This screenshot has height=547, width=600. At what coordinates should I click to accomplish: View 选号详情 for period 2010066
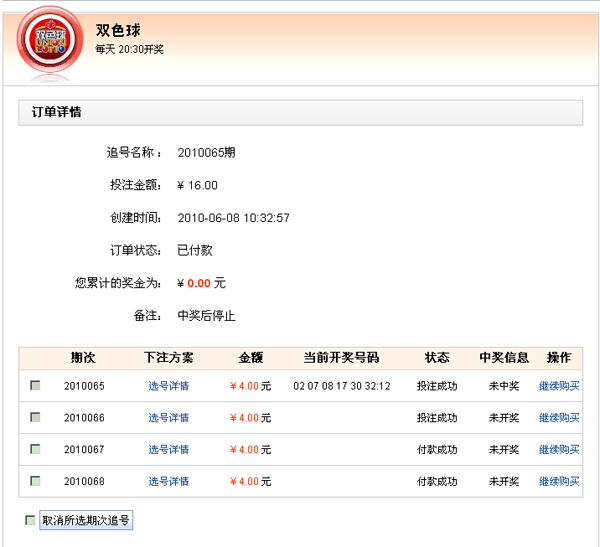[169, 418]
